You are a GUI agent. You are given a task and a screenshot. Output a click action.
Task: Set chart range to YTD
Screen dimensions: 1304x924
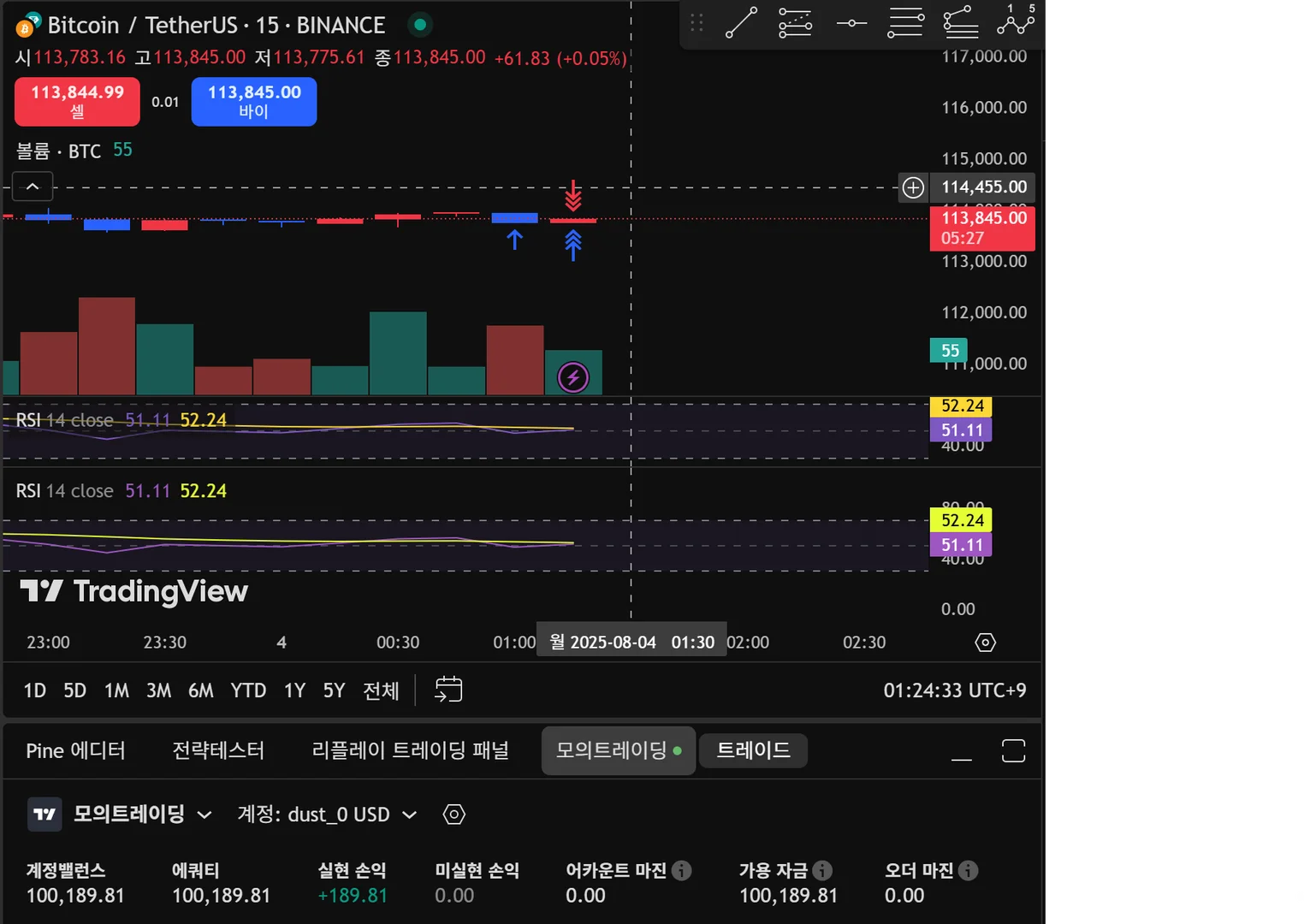(x=248, y=690)
